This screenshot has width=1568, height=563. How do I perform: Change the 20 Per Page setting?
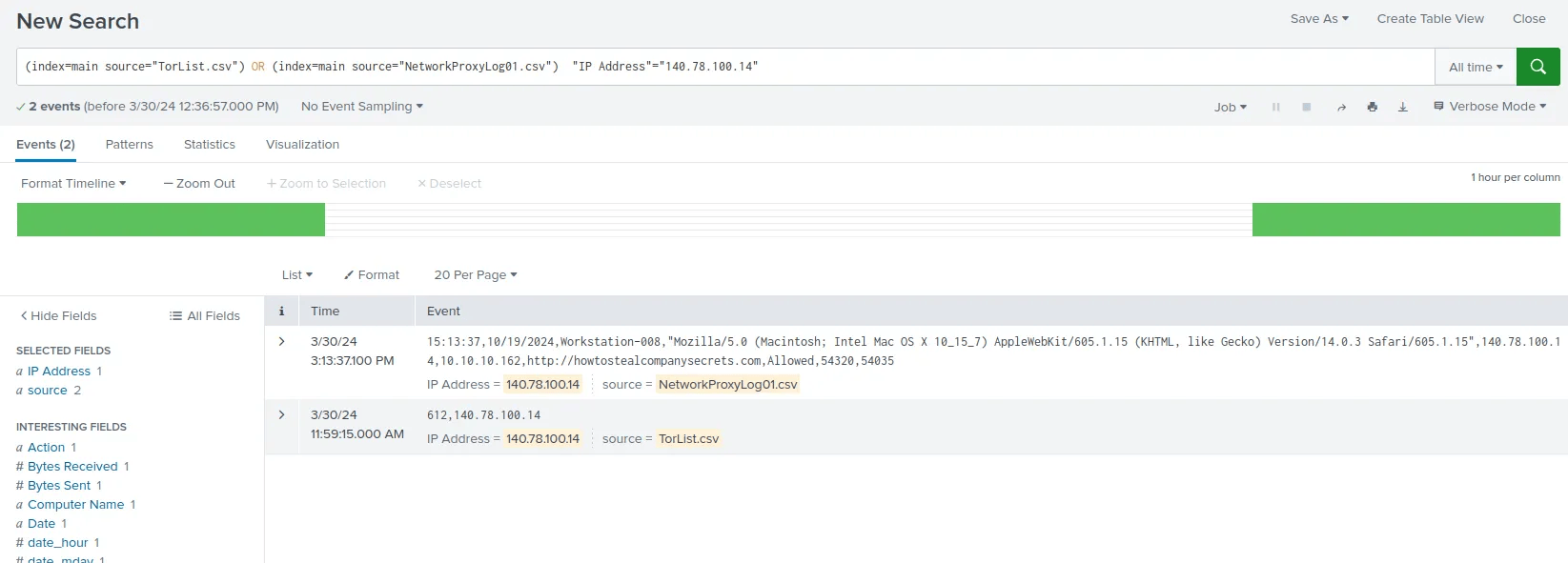(475, 275)
